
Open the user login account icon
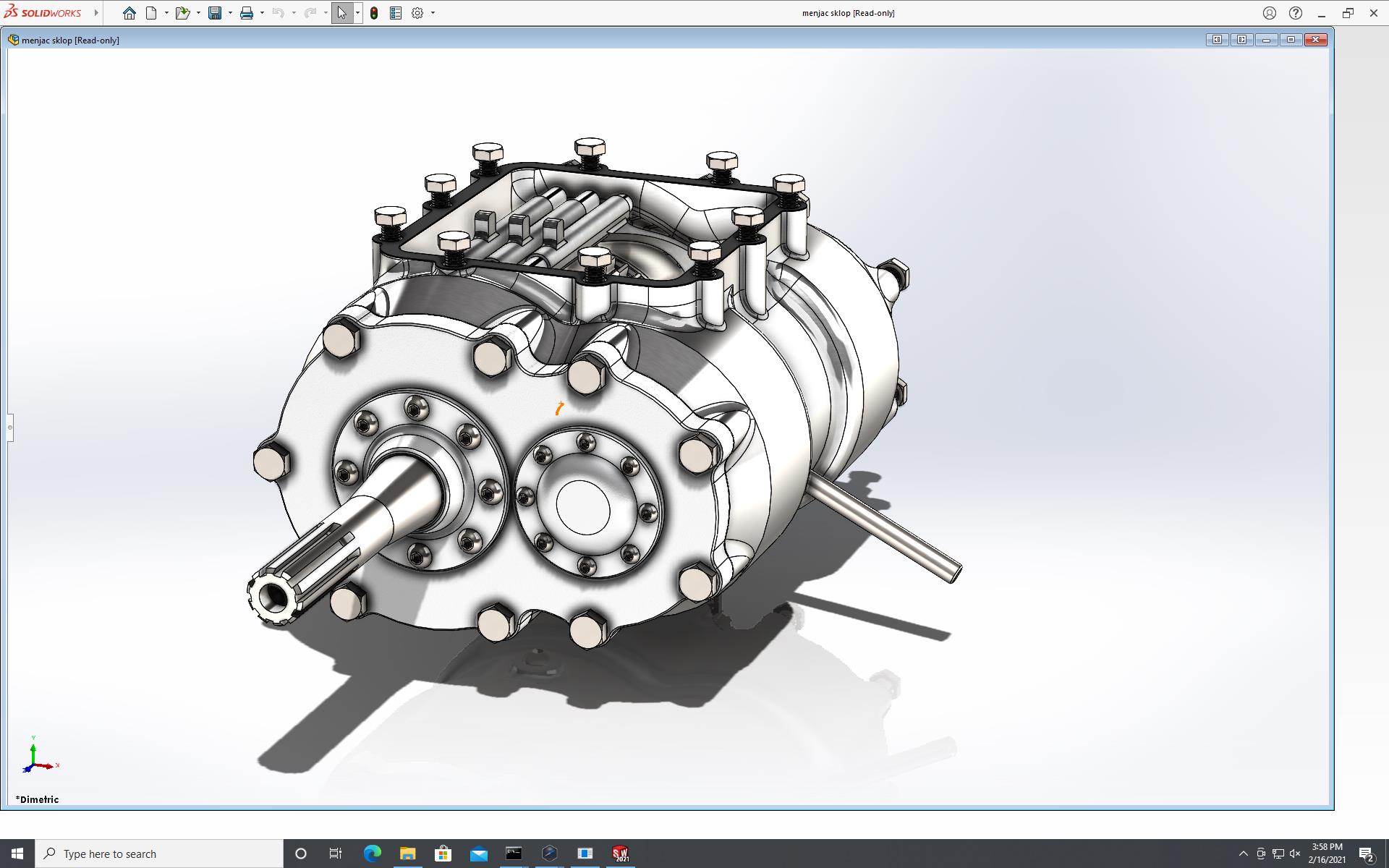point(1270,13)
